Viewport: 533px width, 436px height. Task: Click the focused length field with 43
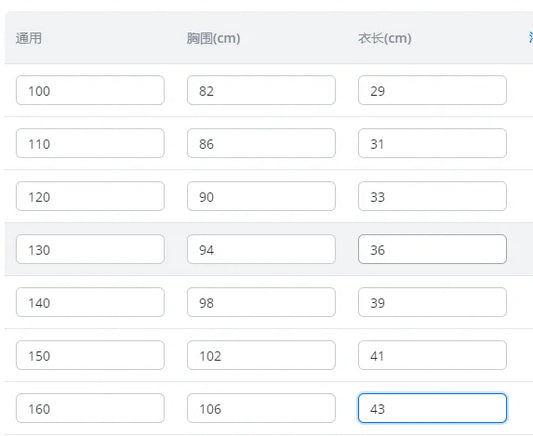[x=432, y=408]
